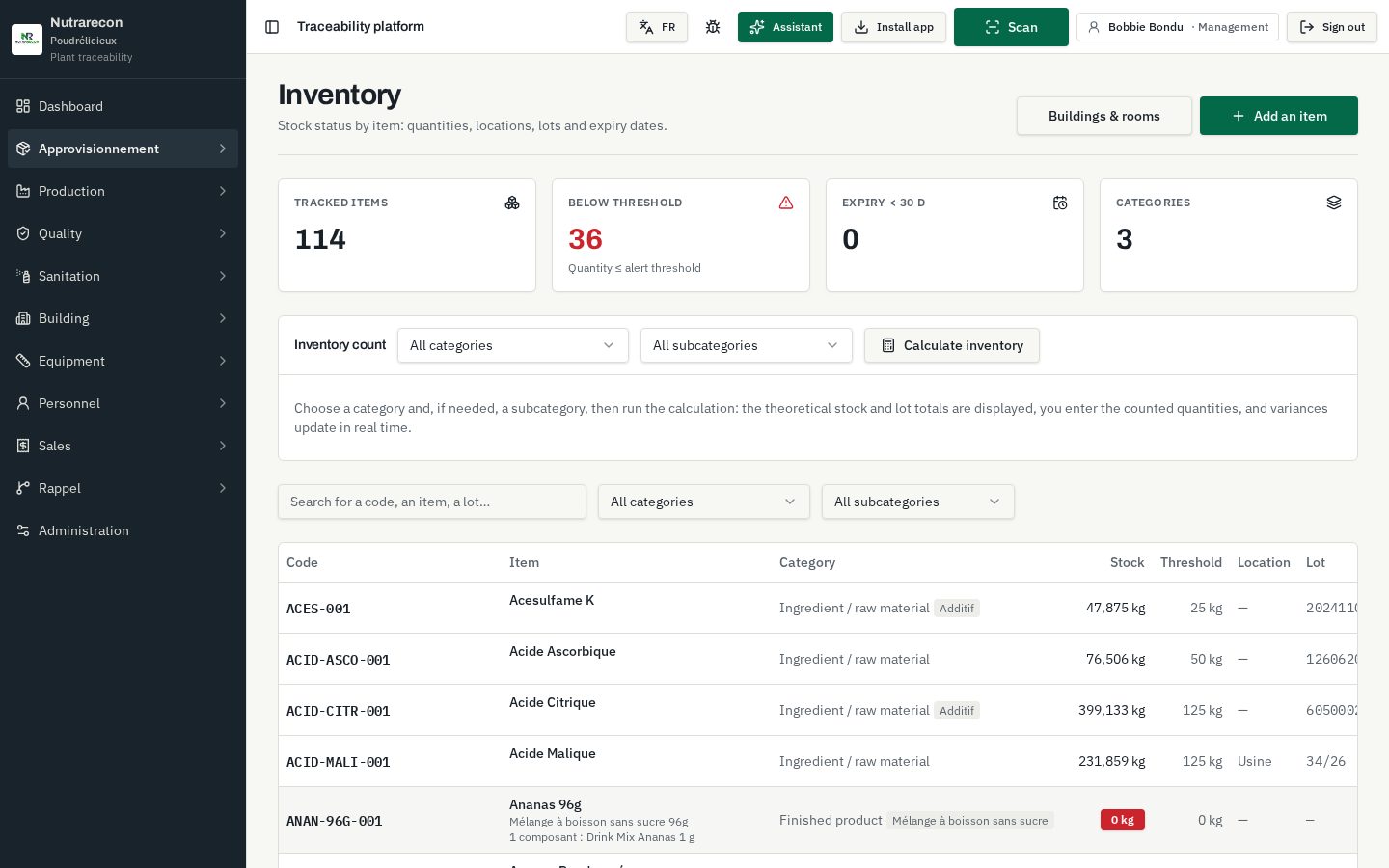
Task: Focus the search code or item field
Action: pos(432,502)
